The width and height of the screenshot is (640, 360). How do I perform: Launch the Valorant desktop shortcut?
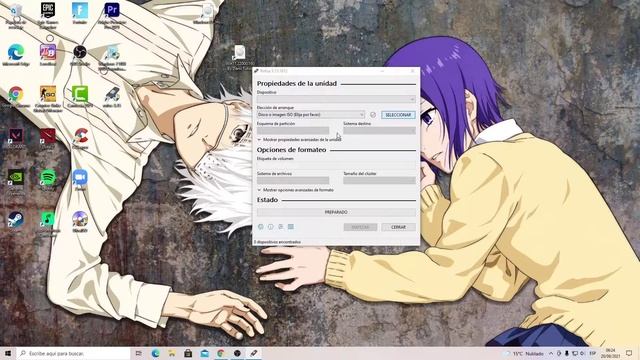click(x=16, y=139)
